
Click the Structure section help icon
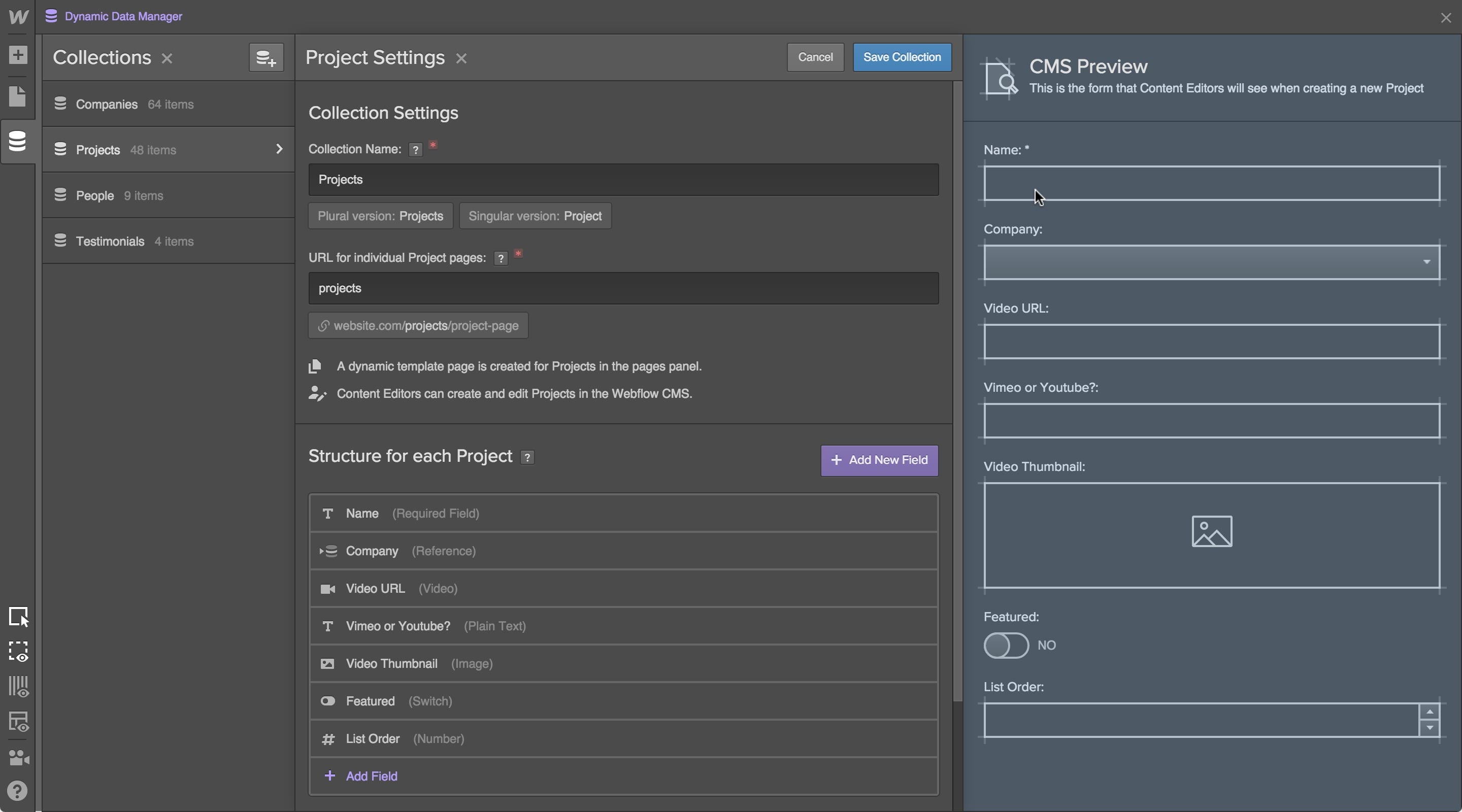click(x=527, y=457)
